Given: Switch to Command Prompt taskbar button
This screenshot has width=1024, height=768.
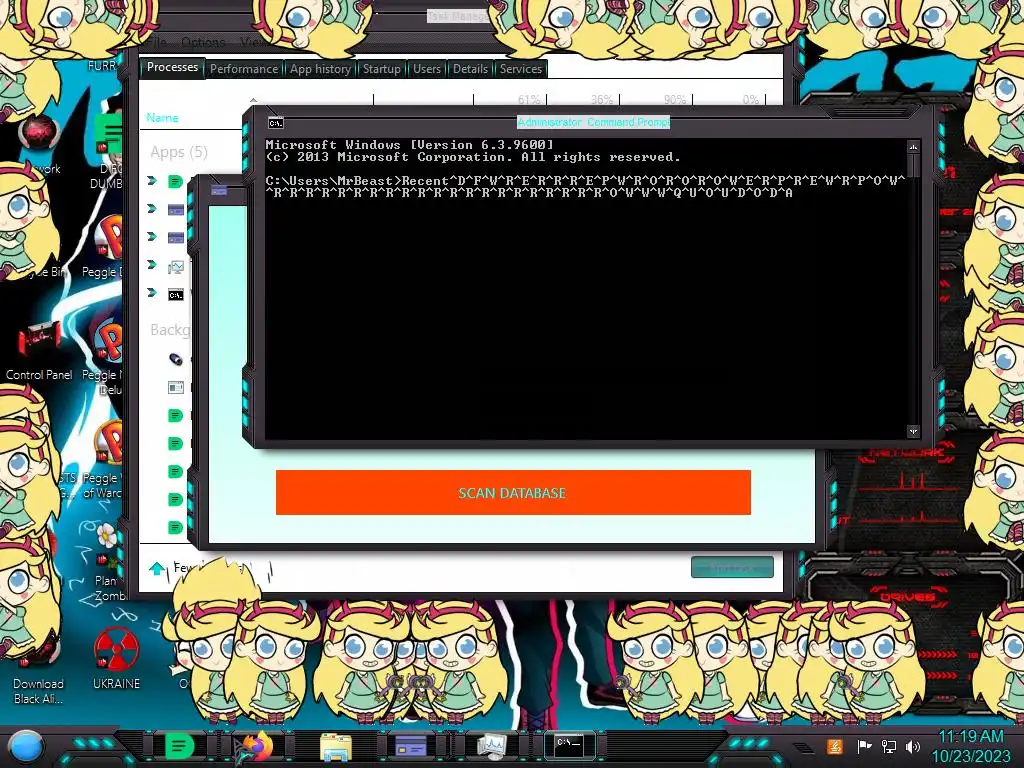Looking at the screenshot, I should [568, 745].
